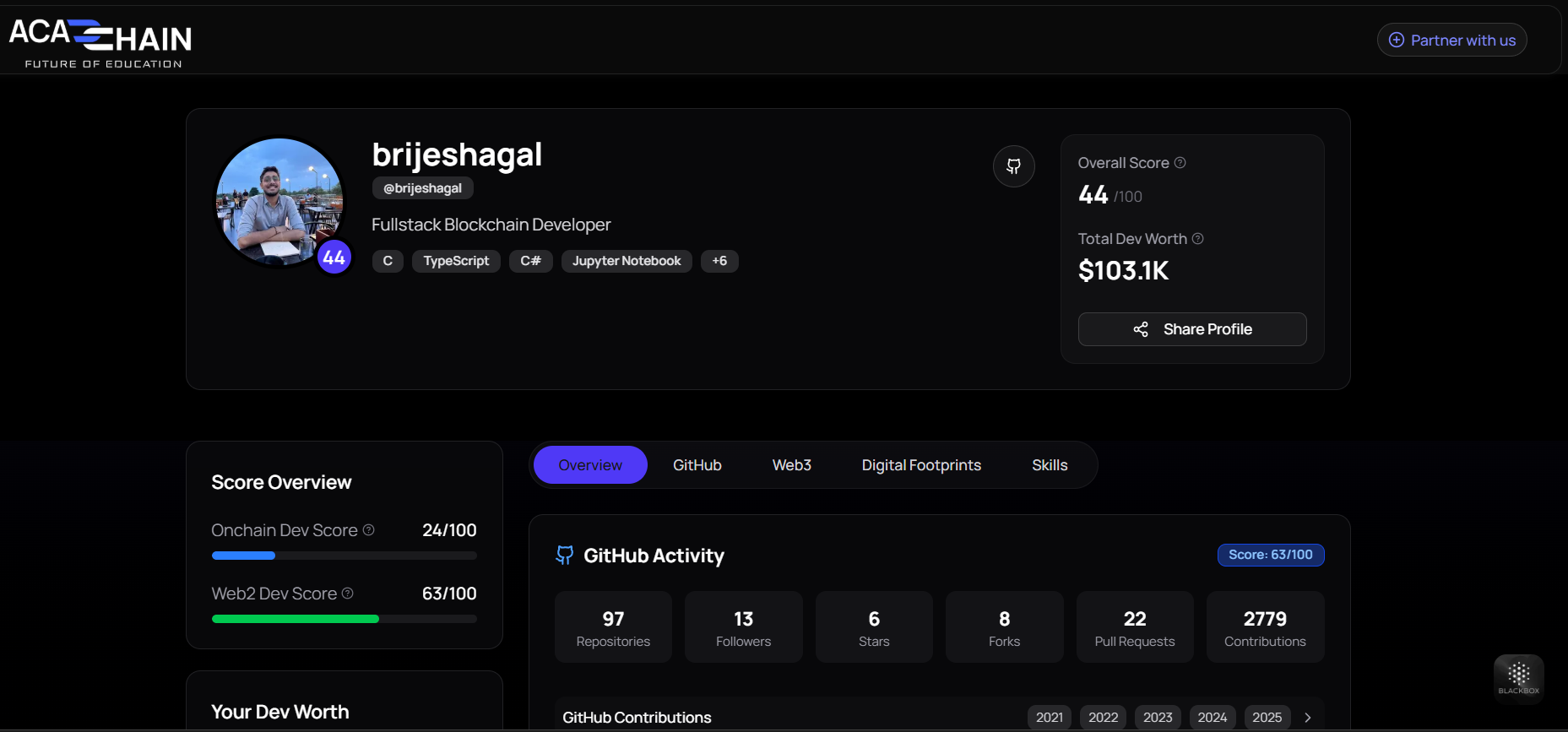Click the Share Profile button
The image size is (1568, 732).
click(1192, 329)
